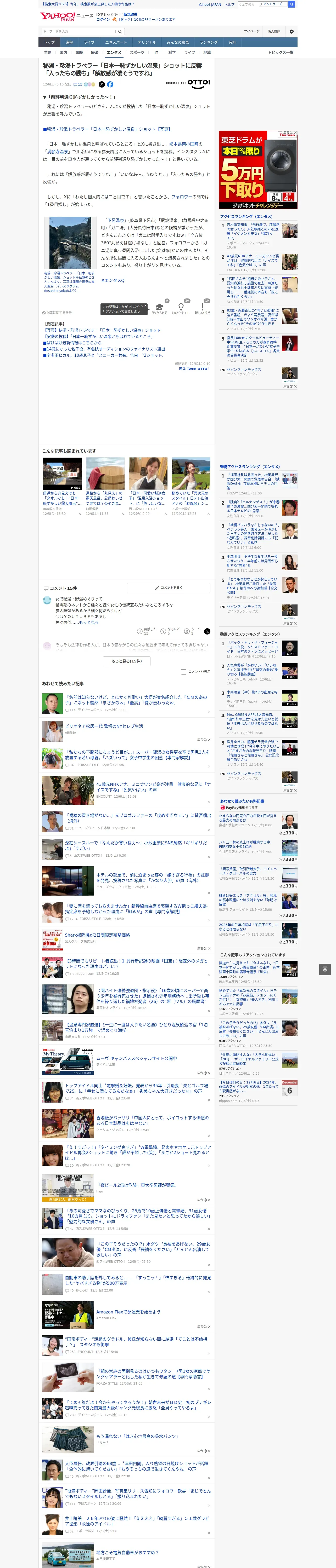Click the コメントを書く button

tap(168, 588)
